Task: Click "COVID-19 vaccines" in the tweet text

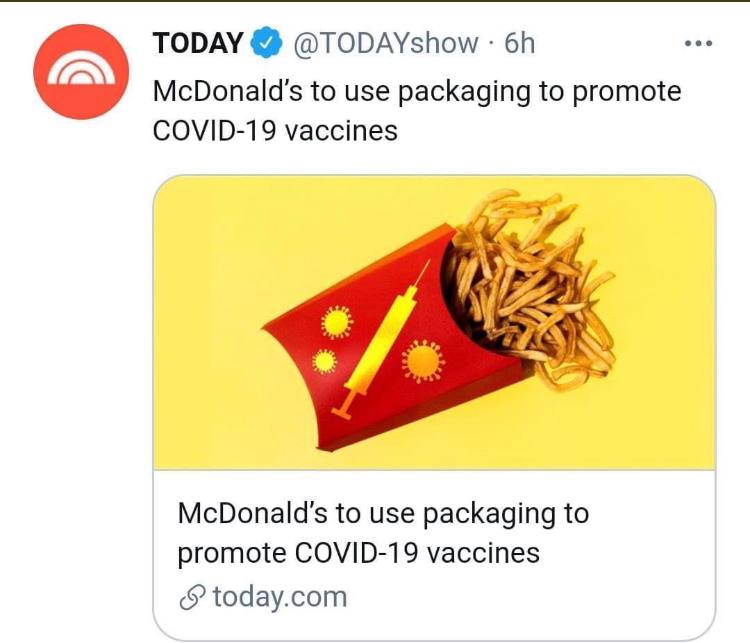Action: [275, 131]
